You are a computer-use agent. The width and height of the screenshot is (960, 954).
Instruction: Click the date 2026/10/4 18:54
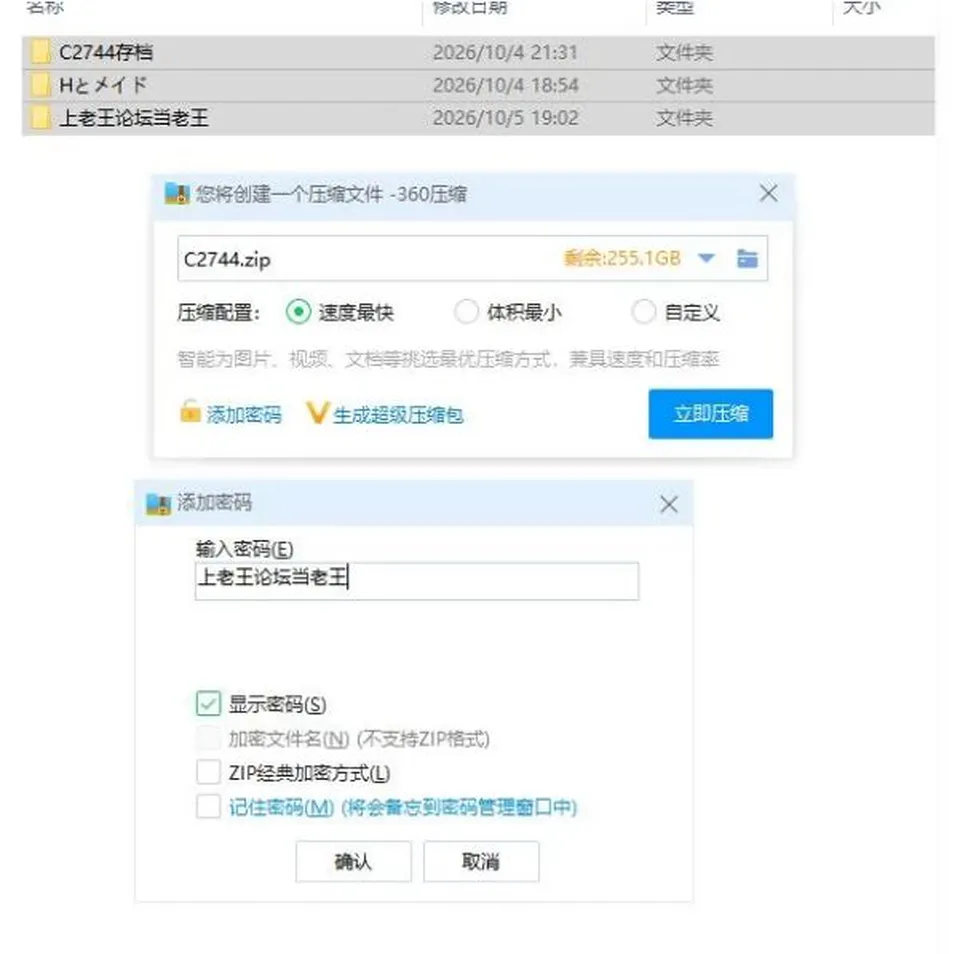[505, 85]
